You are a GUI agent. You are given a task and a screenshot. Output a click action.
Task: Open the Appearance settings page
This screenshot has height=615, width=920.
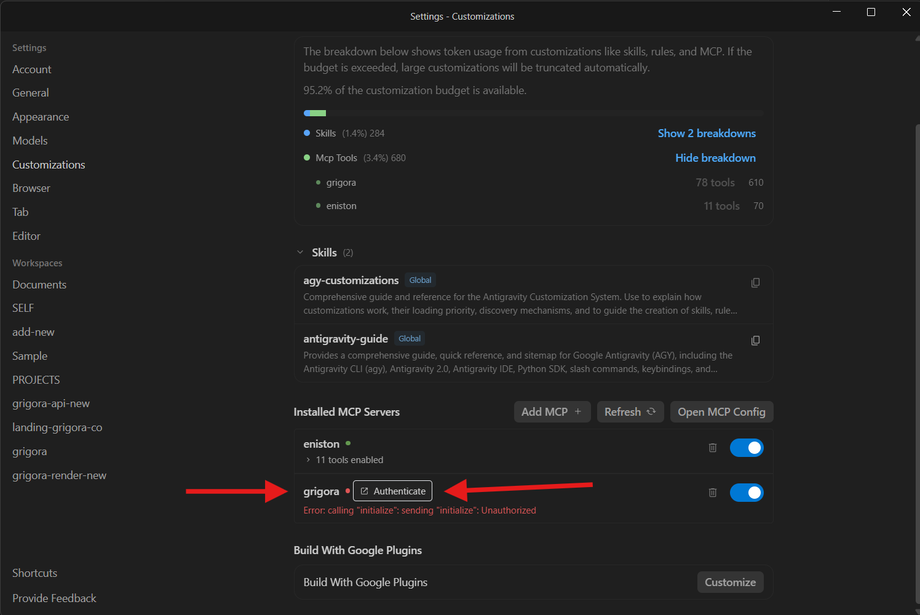[x=40, y=117]
